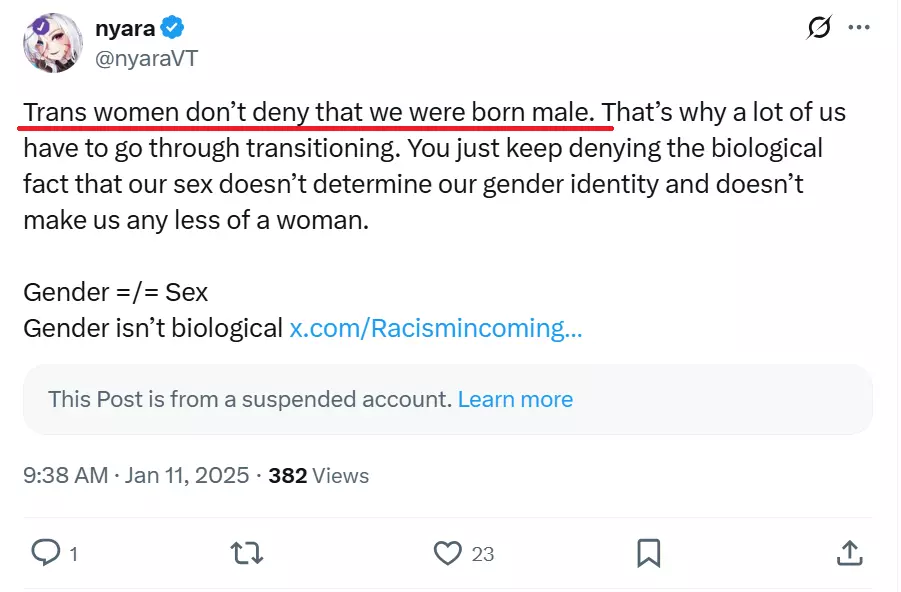Open the repost options
Viewport: 901px width, 592px height.
tap(245, 552)
